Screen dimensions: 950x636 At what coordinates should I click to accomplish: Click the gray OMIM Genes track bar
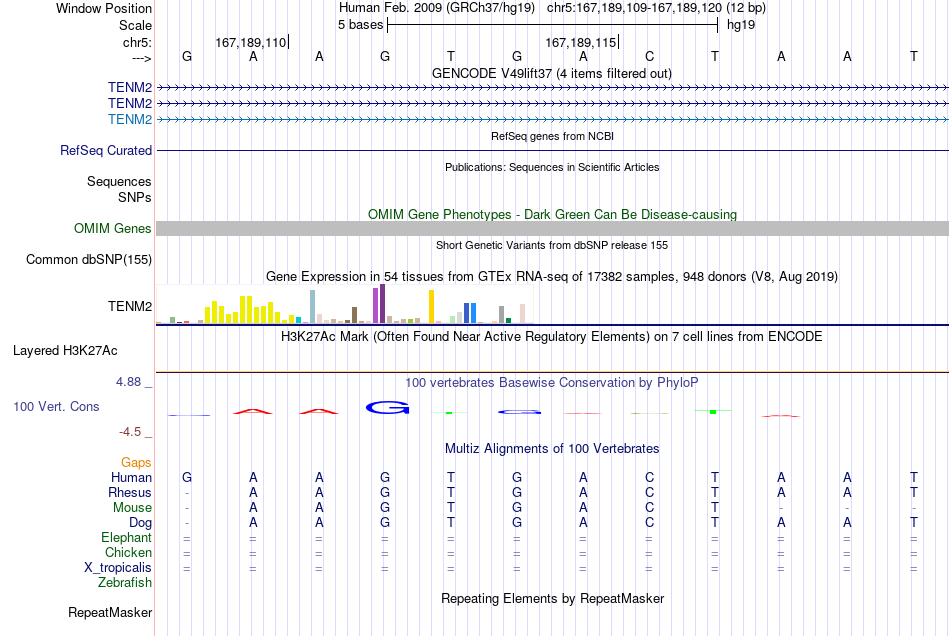click(552, 228)
